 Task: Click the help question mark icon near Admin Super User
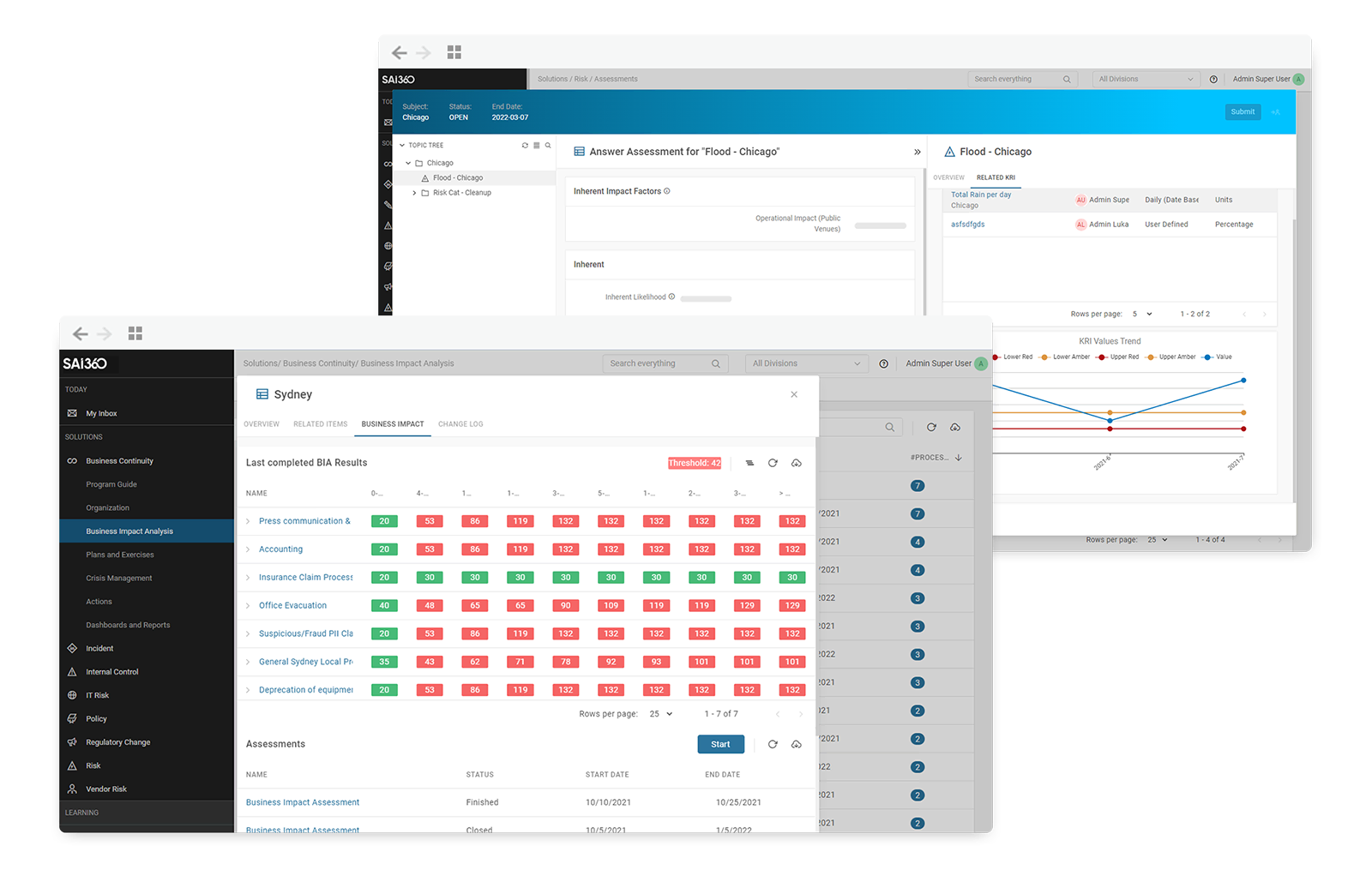[x=883, y=363]
